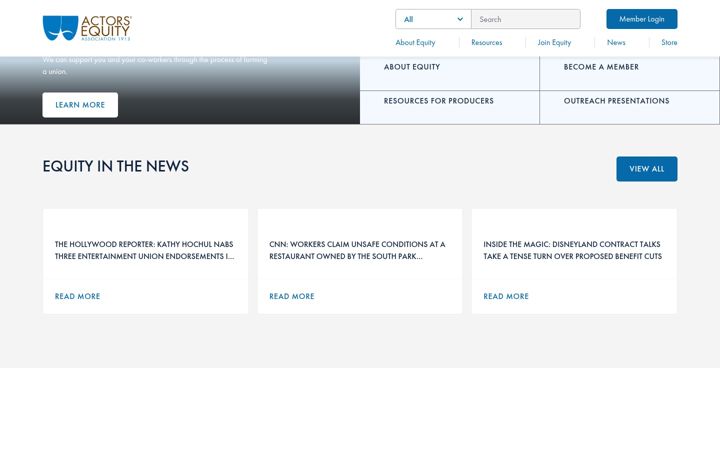Open Inside the Magic Disneyland headline

573,250
